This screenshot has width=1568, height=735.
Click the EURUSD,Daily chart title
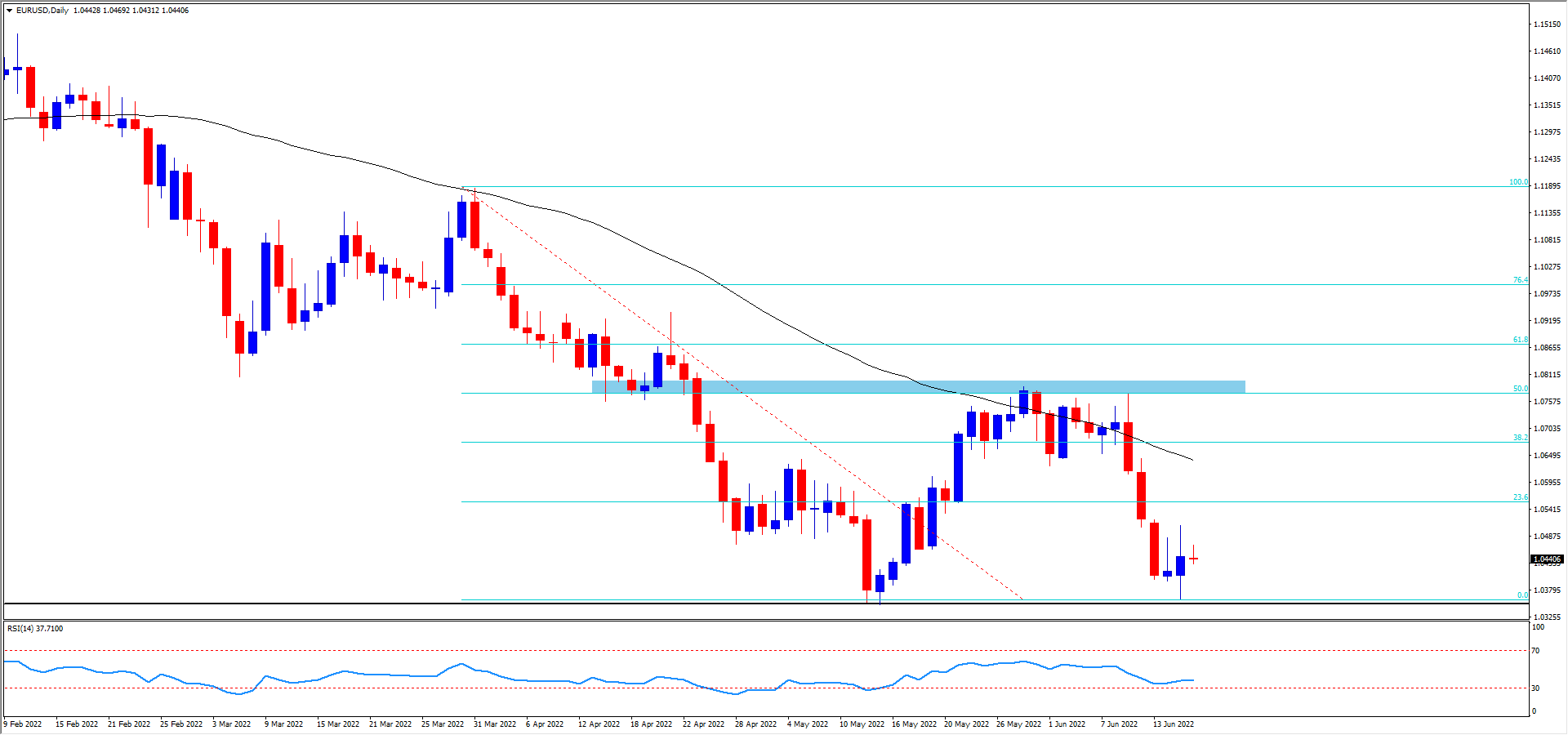42,11
